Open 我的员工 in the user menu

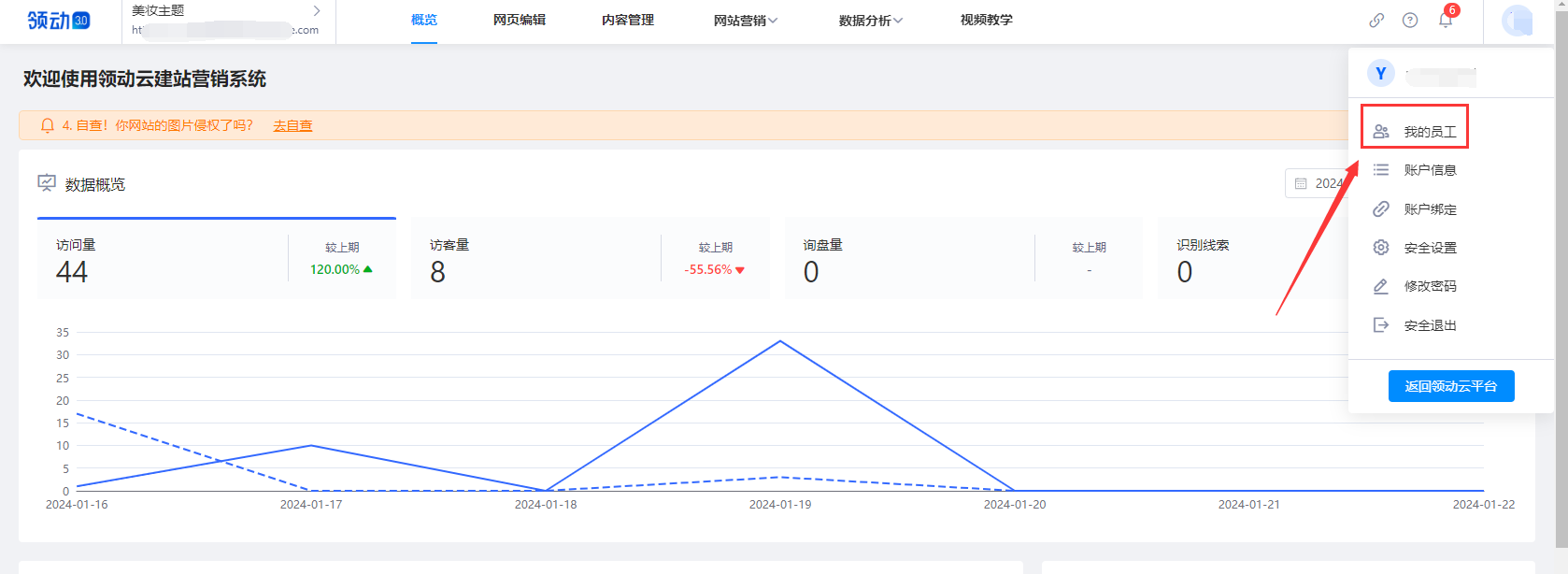pos(1429,132)
